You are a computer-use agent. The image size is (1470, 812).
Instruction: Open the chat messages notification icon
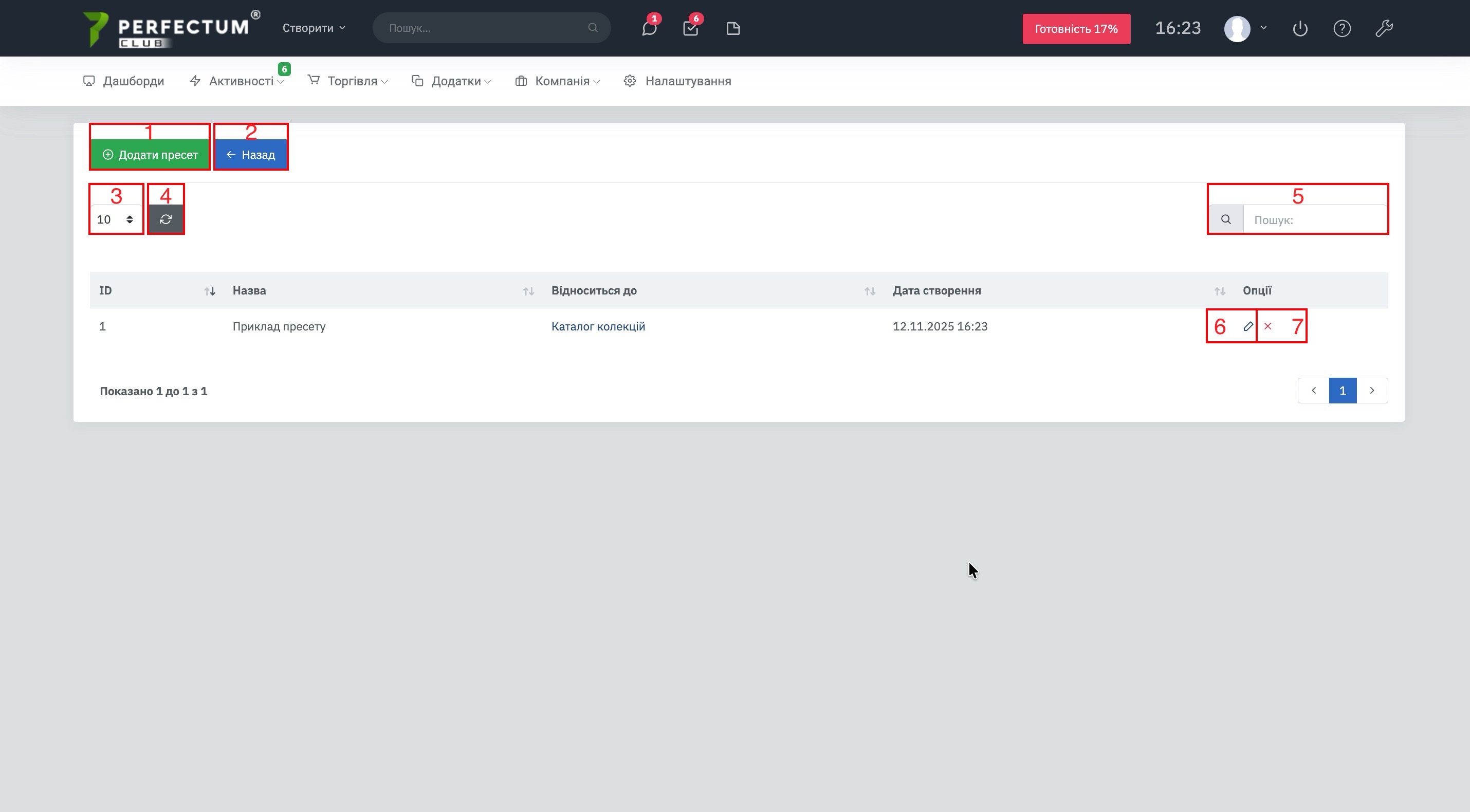[649, 29]
